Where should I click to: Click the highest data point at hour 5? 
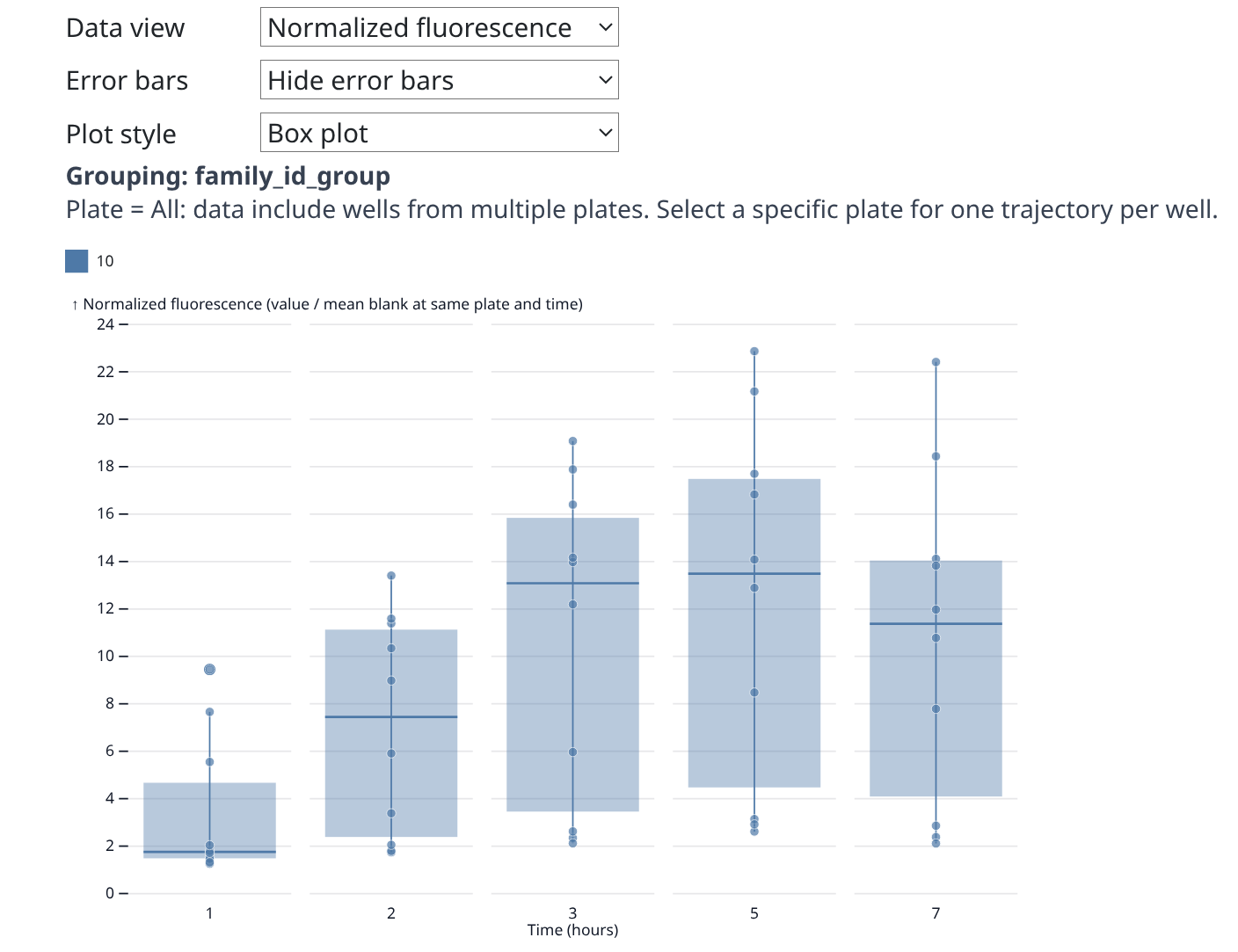tap(754, 352)
